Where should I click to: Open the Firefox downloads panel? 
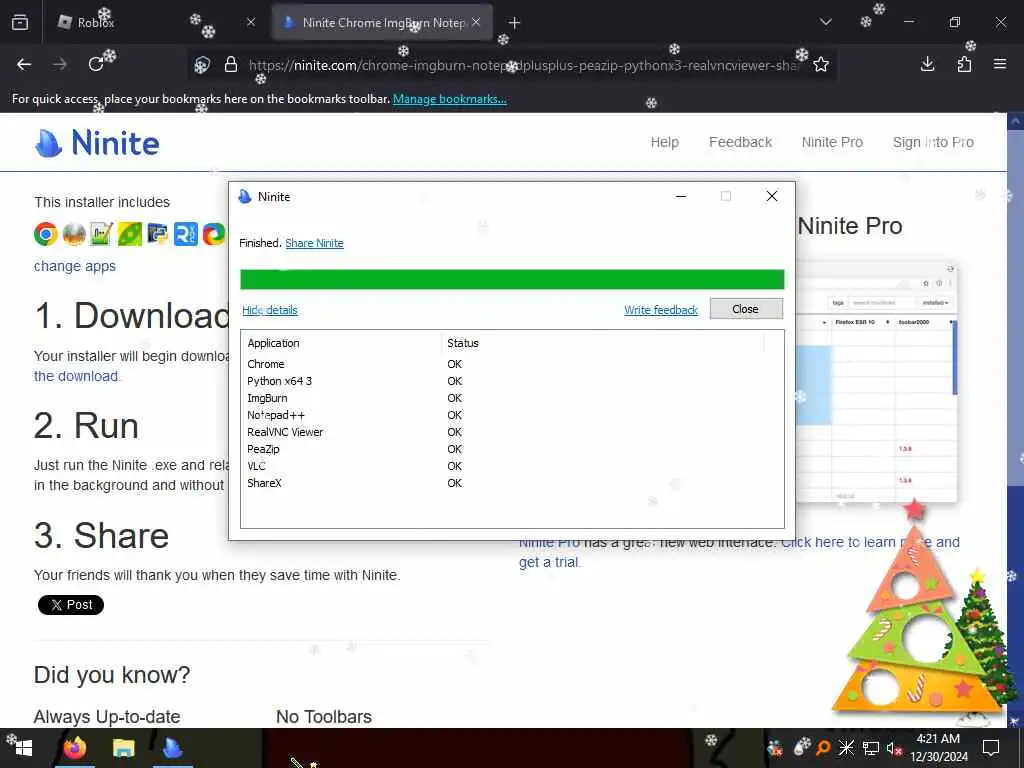coord(927,64)
